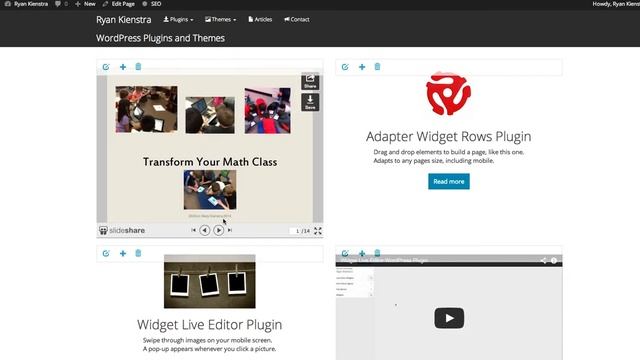Image resolution: width=640 pixels, height=360 pixels.
Task: Click the polaroid photos image
Action: point(210,281)
